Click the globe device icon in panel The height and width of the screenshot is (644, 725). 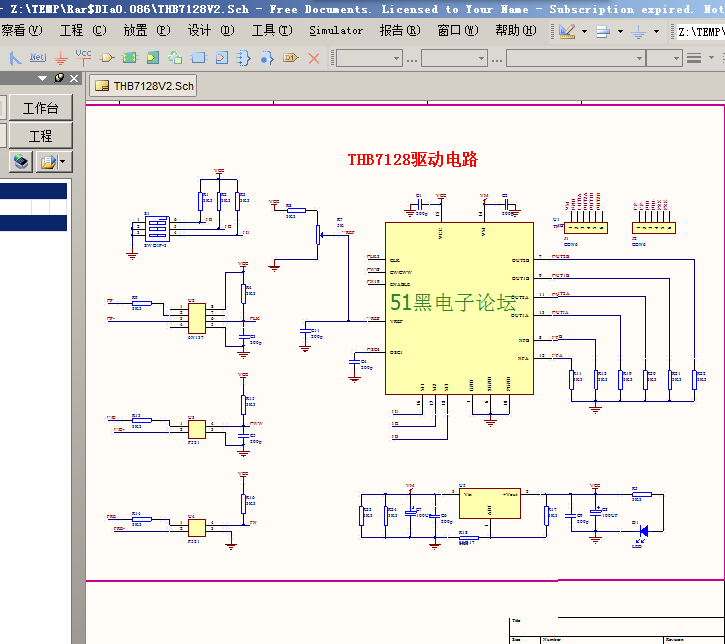(x=21, y=162)
